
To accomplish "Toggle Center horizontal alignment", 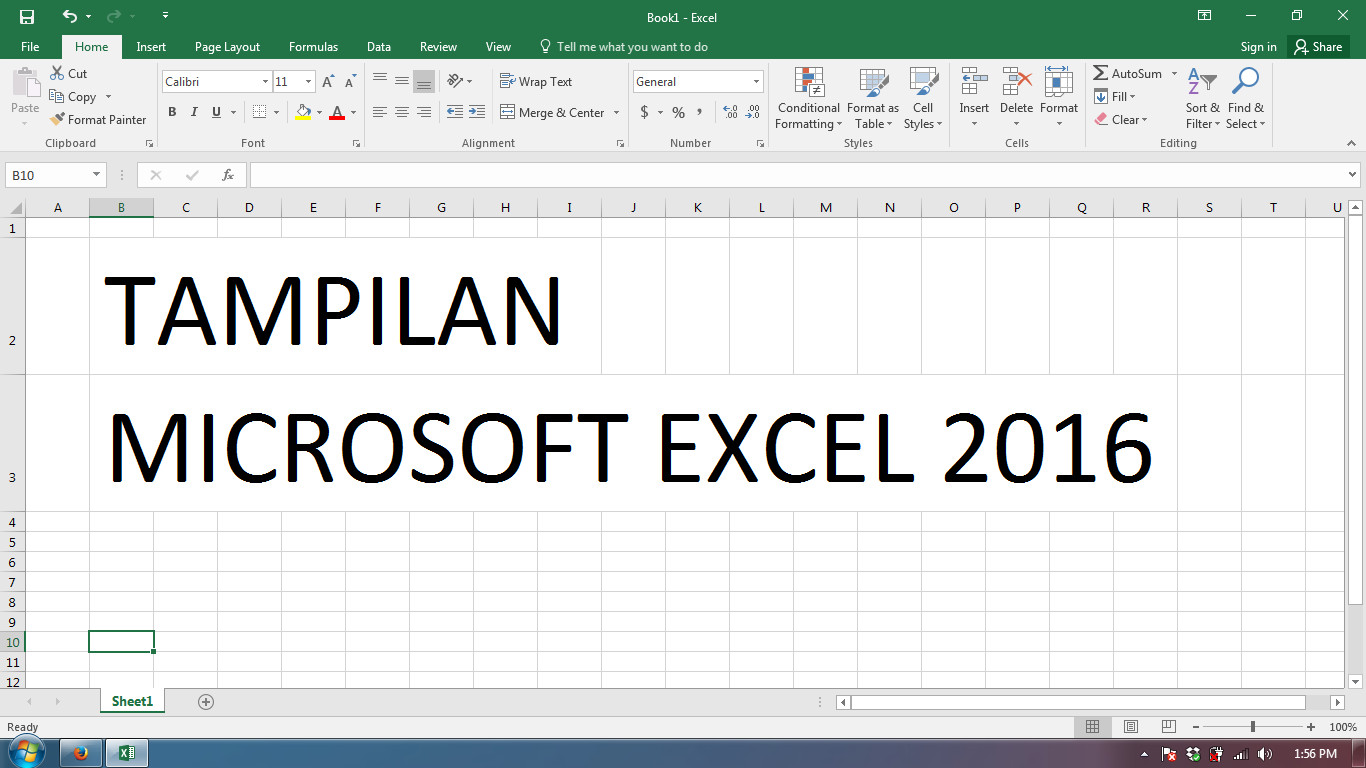I will tap(402, 112).
